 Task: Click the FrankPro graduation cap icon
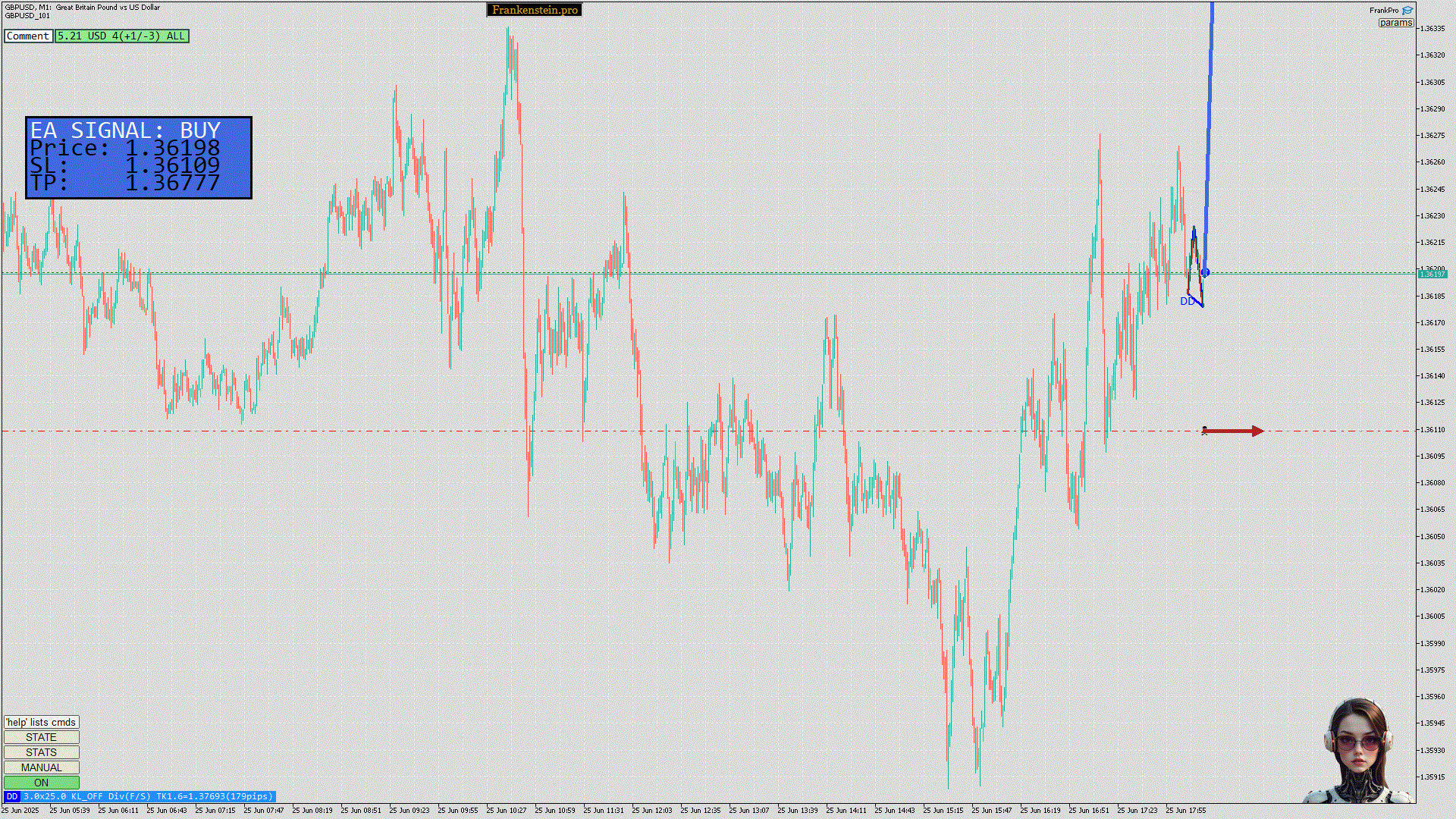coord(1407,11)
